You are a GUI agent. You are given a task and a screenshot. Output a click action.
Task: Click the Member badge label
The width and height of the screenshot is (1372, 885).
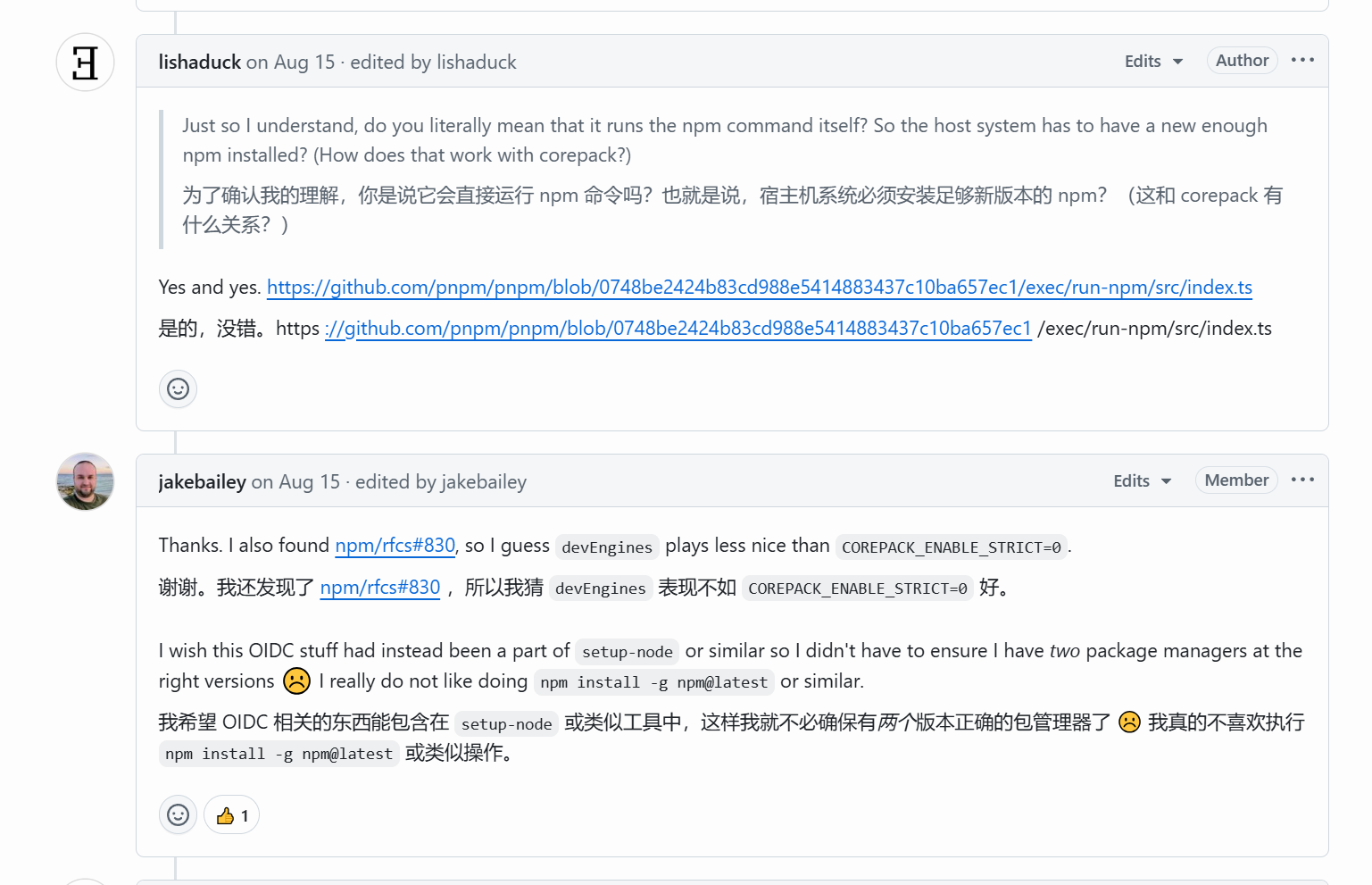[x=1236, y=480]
